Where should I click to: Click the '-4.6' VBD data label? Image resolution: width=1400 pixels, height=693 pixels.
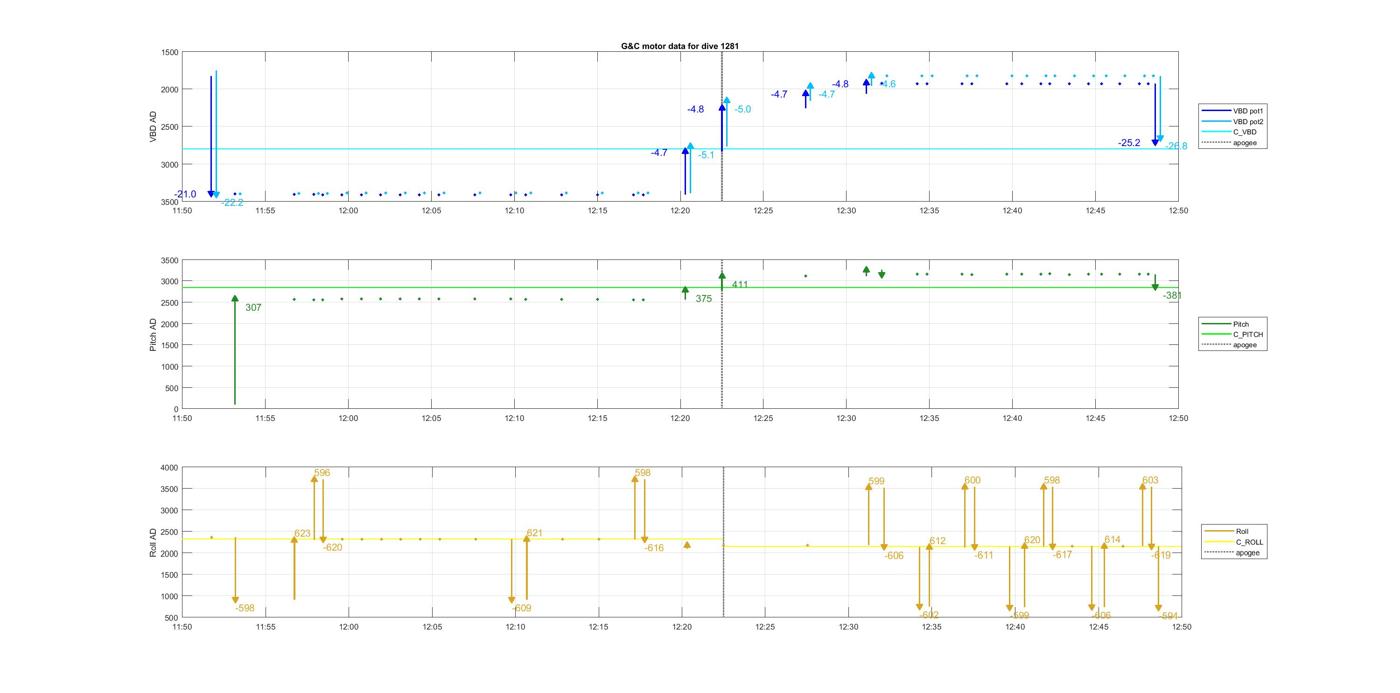[x=887, y=84]
